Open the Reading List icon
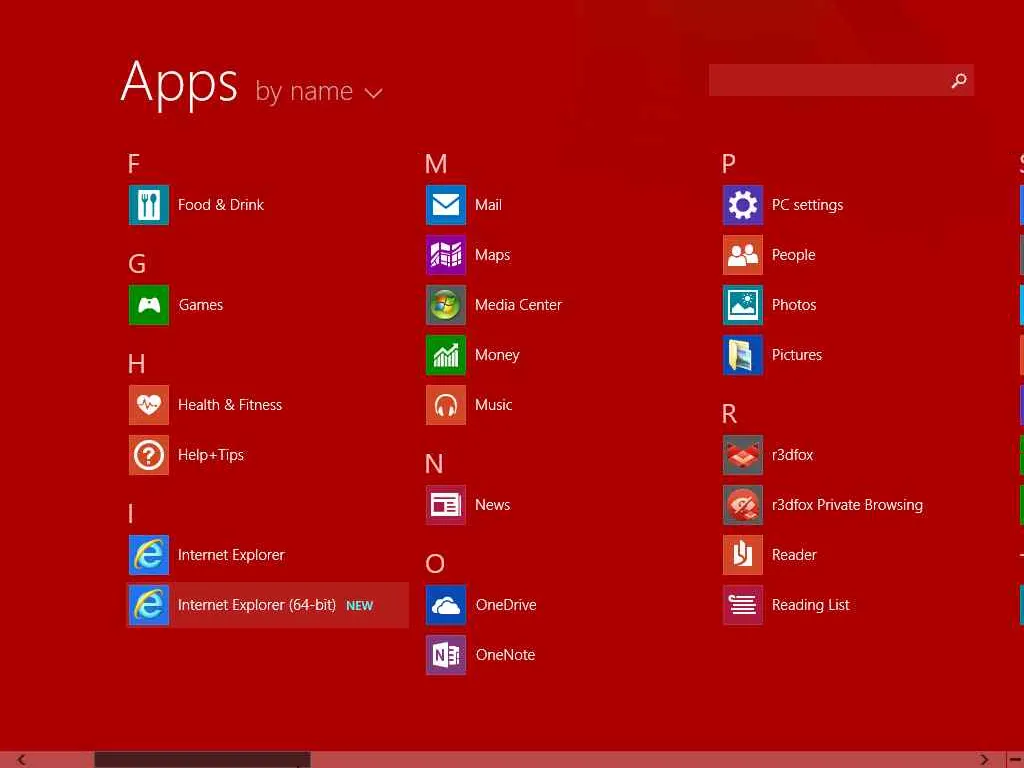The image size is (1024, 768). [743, 605]
